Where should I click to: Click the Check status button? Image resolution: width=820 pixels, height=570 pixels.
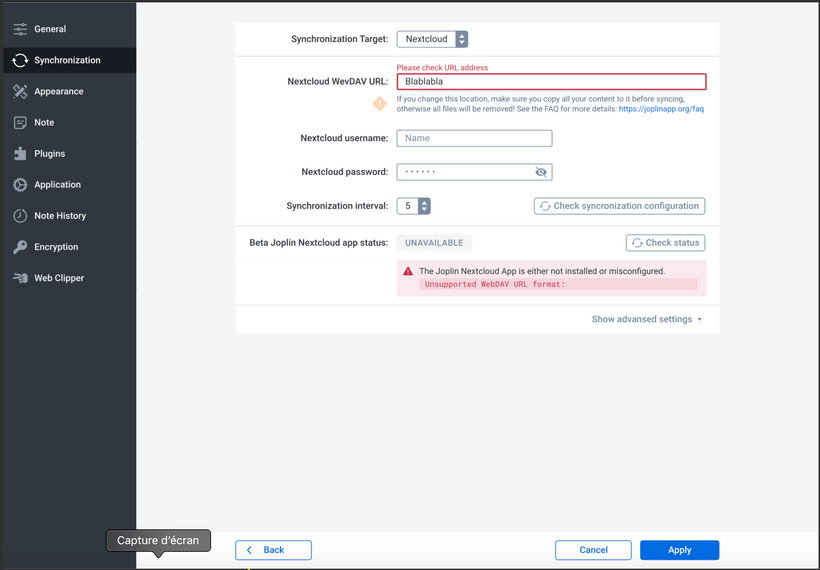pos(665,243)
